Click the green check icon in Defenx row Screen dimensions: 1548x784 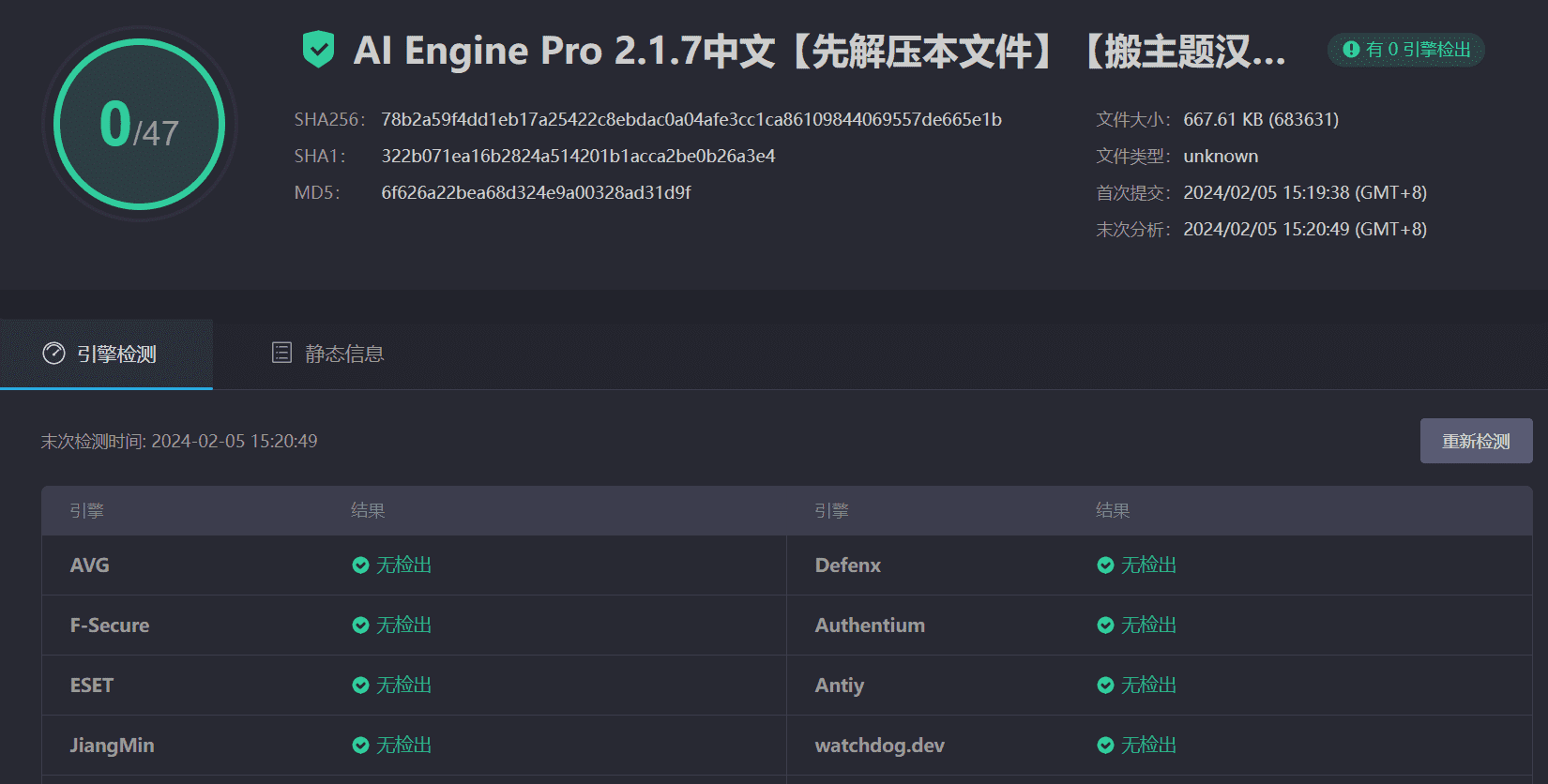[1105, 565]
